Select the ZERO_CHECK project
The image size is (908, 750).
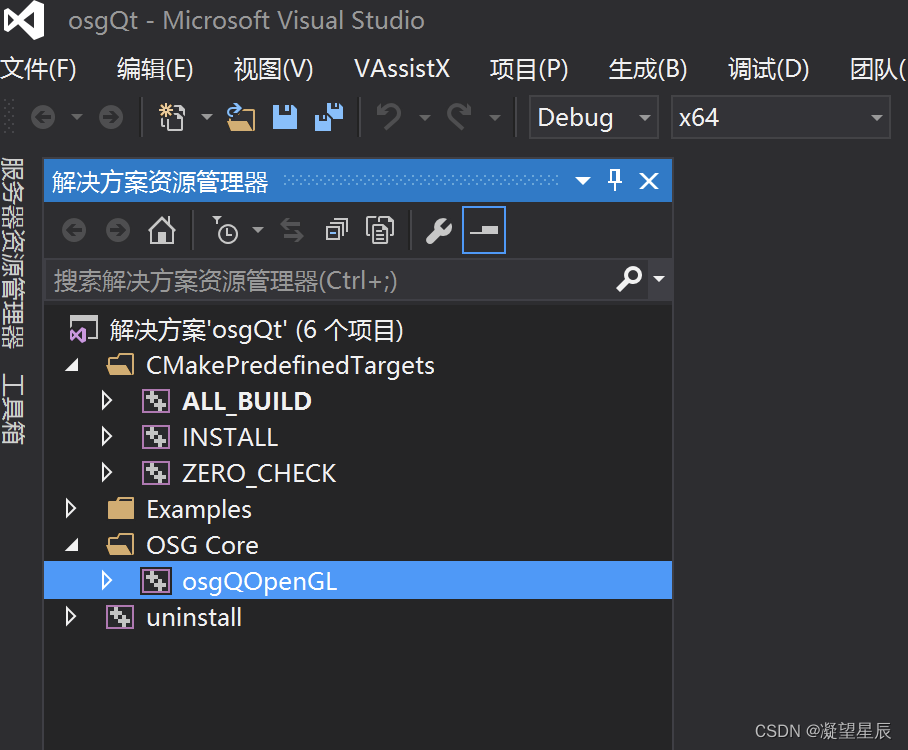coord(259,473)
